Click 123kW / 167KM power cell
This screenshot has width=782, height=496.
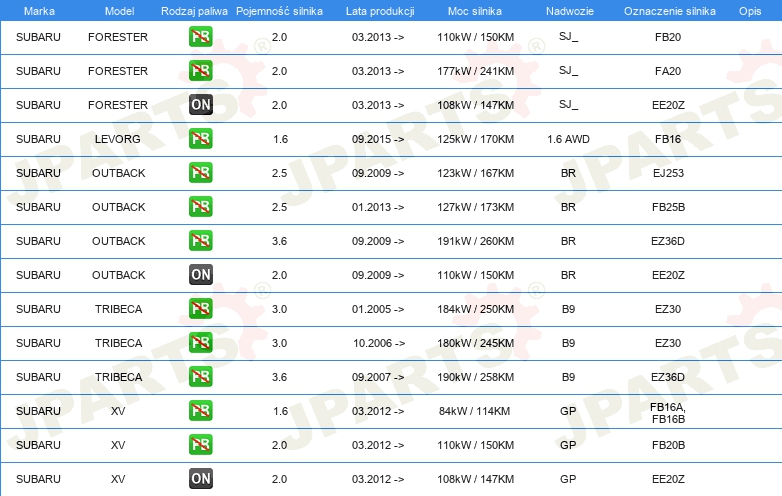point(475,173)
